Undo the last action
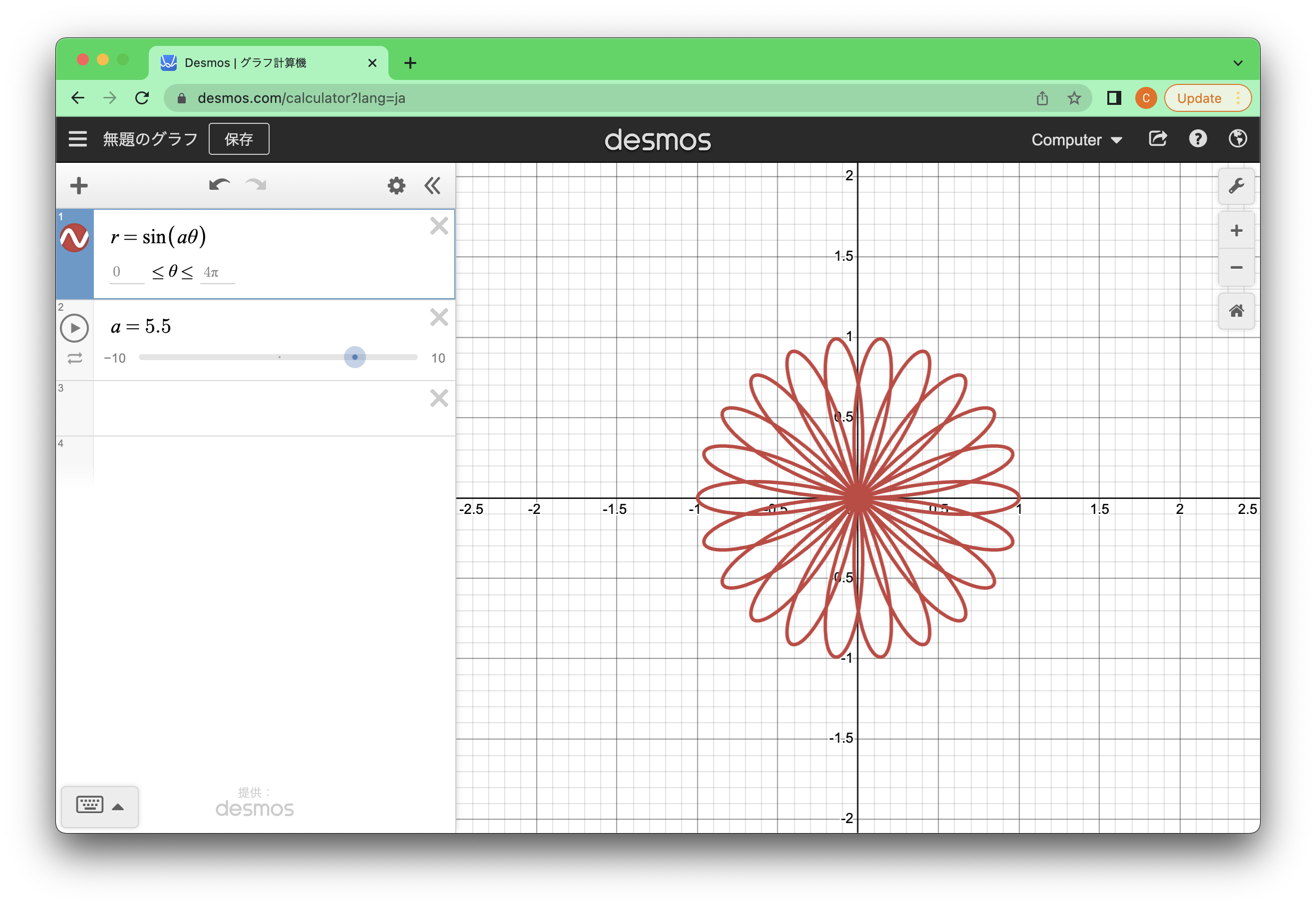The width and height of the screenshot is (1316, 907). pyautogui.click(x=219, y=185)
